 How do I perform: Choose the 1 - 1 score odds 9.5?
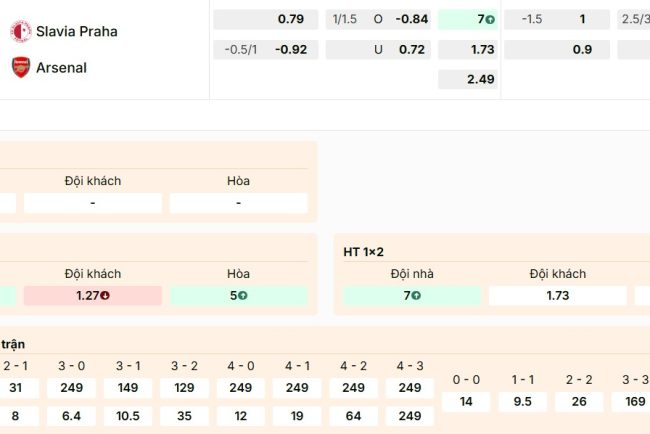521,401
